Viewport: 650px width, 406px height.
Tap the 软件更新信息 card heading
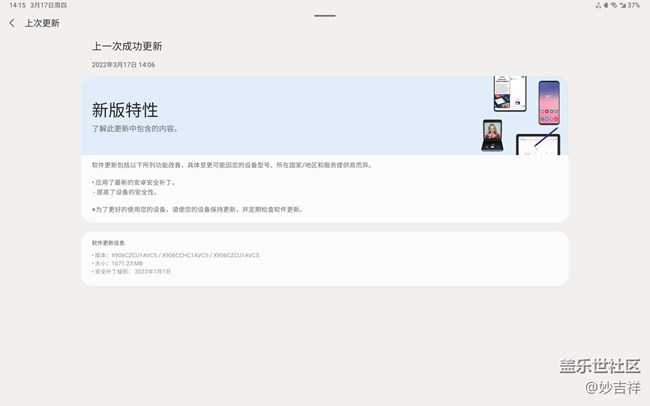pos(108,243)
